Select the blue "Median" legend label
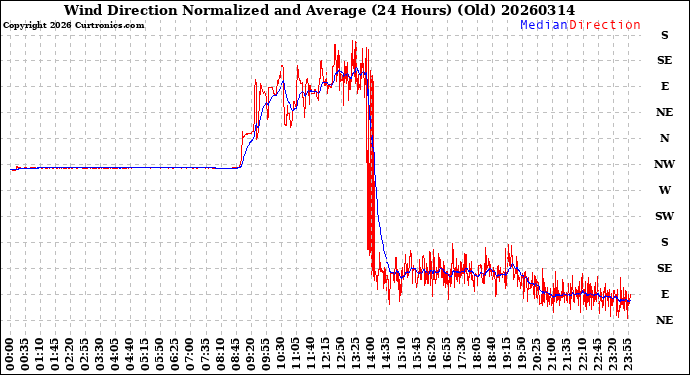Viewport: 690px width, 375px height. (x=544, y=25)
